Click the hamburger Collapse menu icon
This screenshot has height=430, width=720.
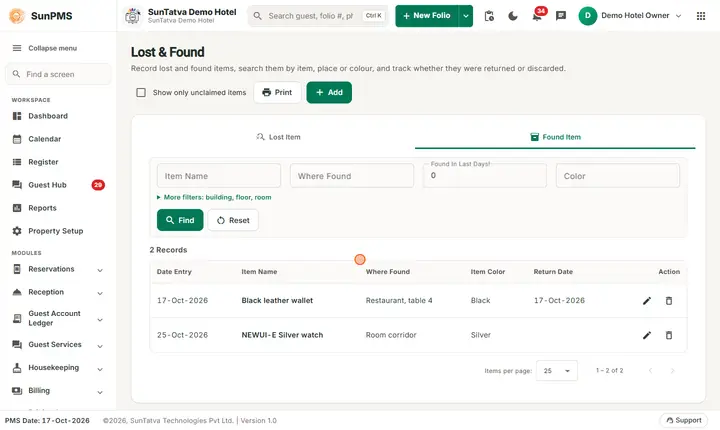click(x=17, y=48)
